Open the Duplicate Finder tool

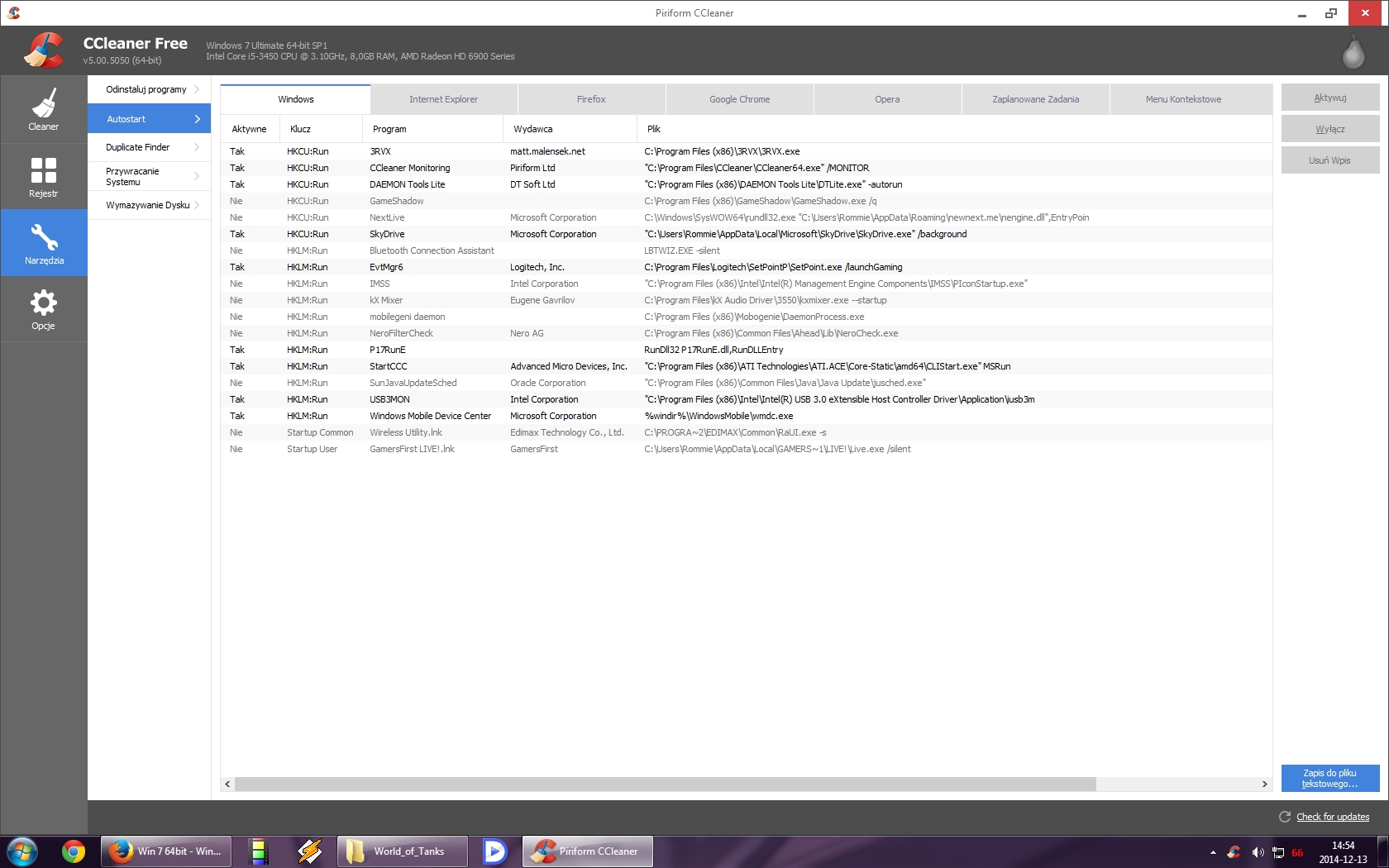tap(150, 147)
